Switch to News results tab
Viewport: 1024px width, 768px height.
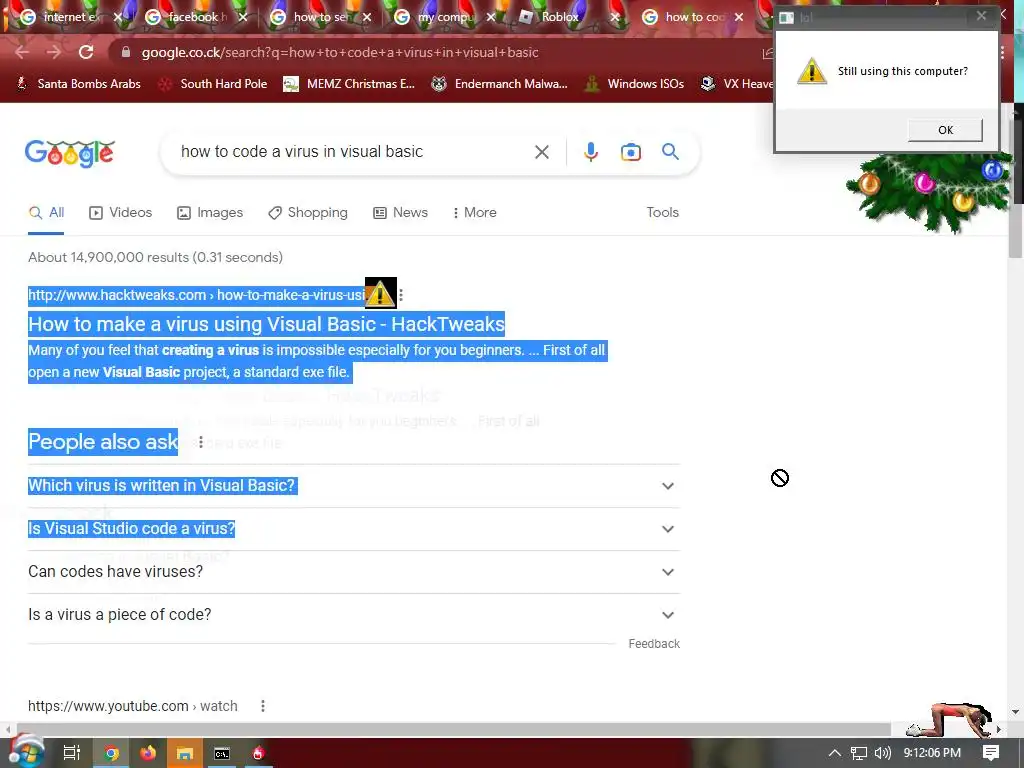point(400,213)
